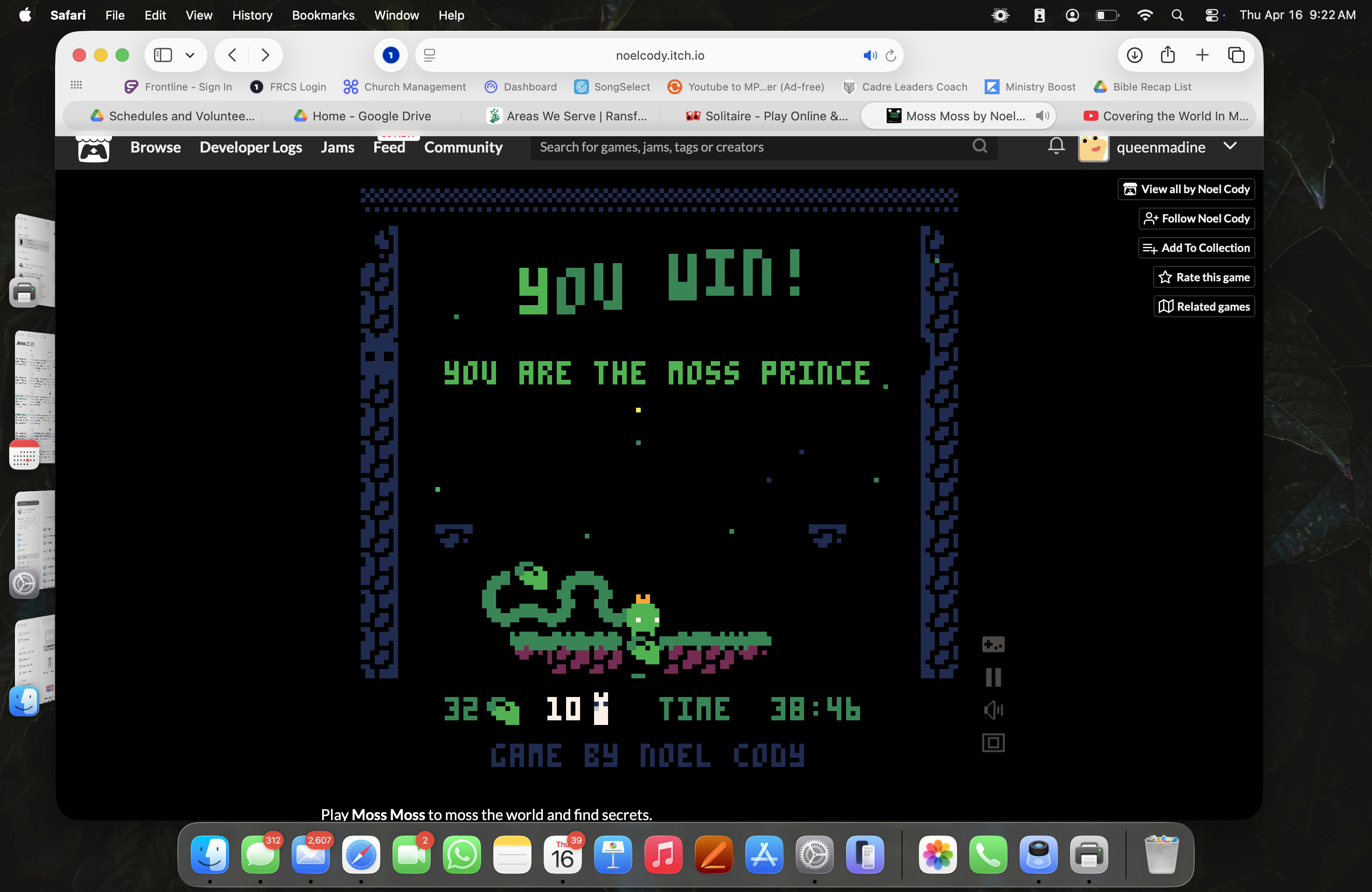Click the game controller controls icon
The width and height of the screenshot is (1372, 892).
pyautogui.click(x=993, y=644)
